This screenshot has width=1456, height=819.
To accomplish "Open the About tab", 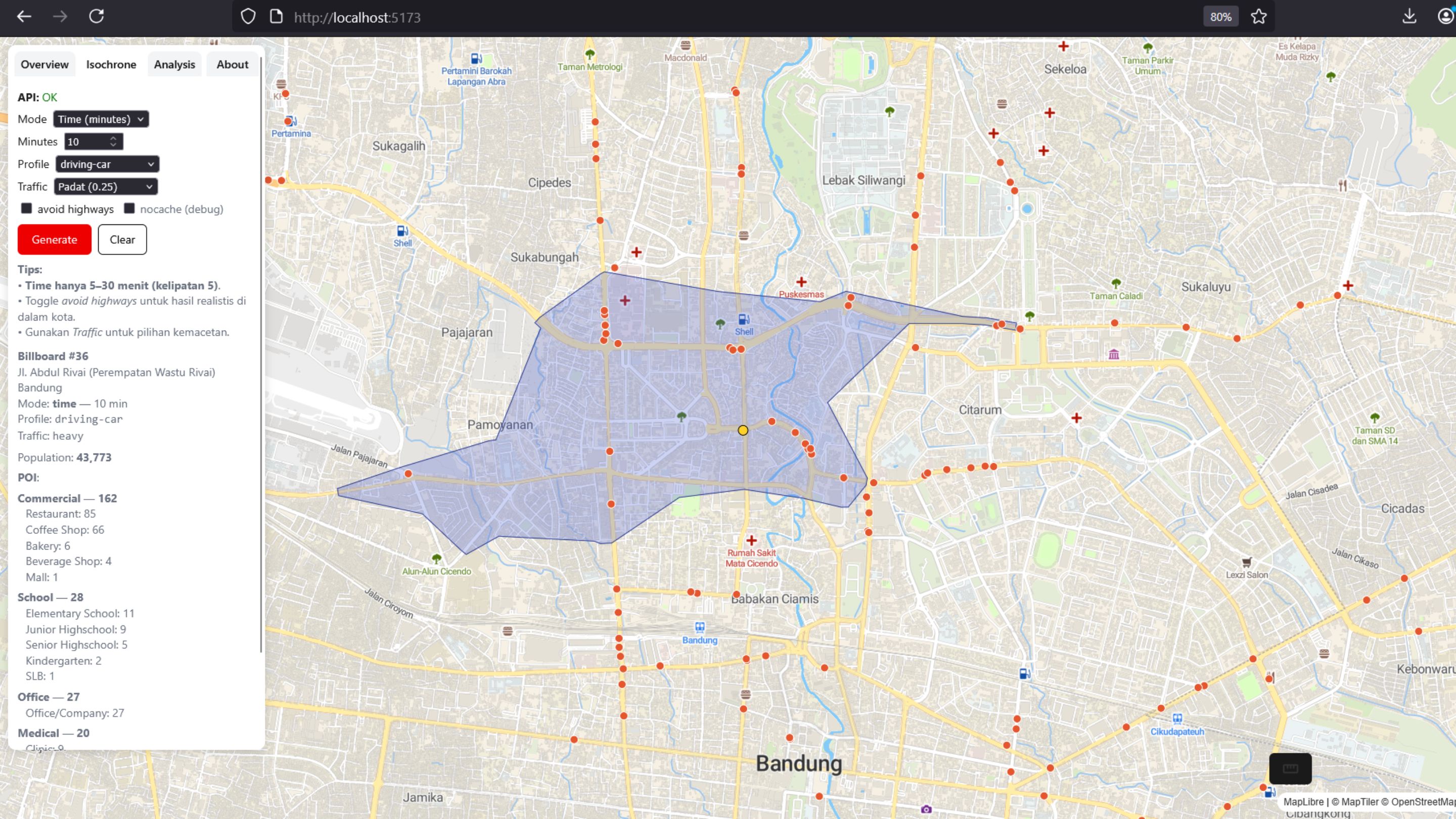I will click(x=232, y=64).
